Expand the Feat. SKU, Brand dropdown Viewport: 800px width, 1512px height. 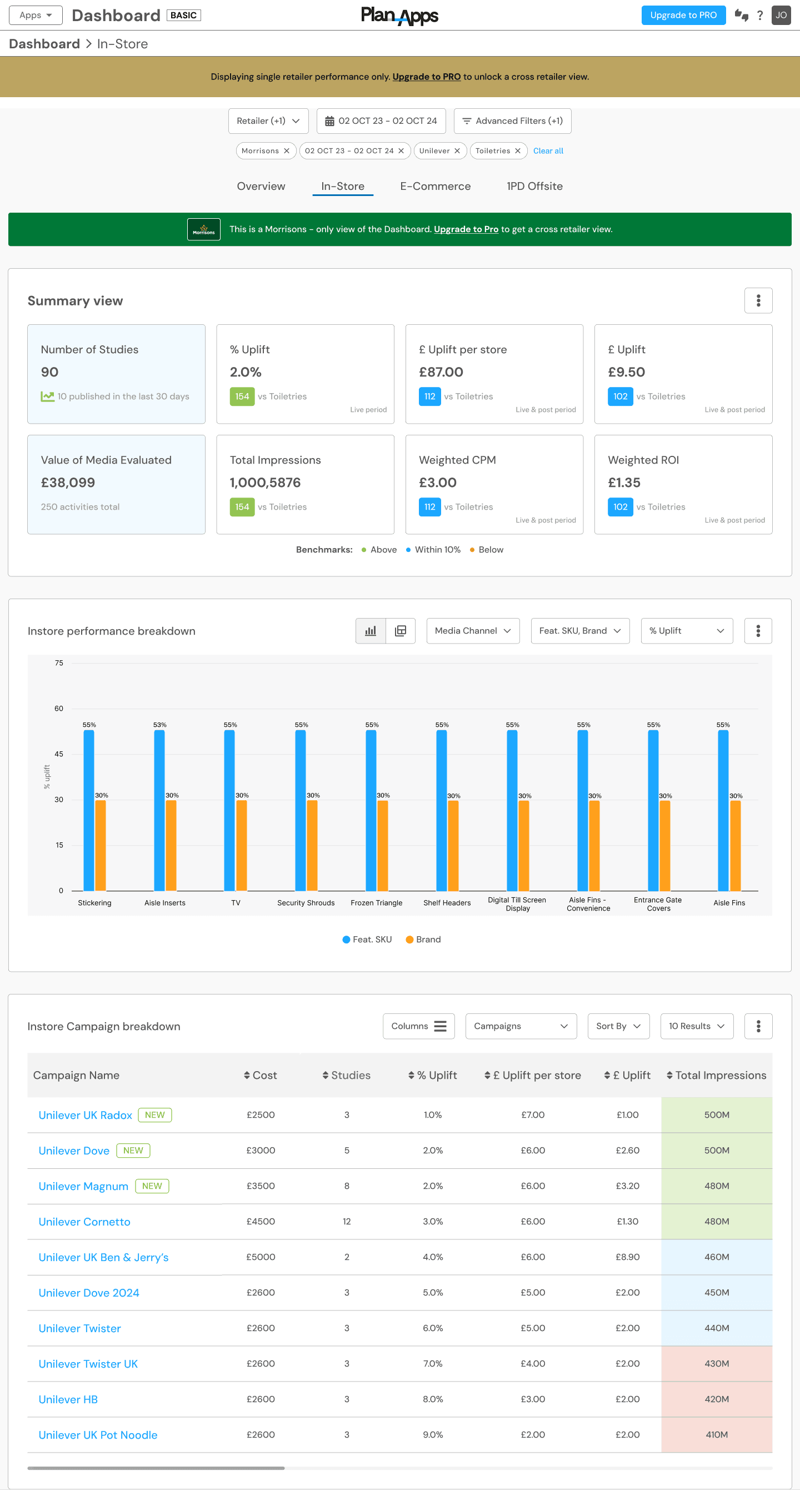[x=581, y=631]
